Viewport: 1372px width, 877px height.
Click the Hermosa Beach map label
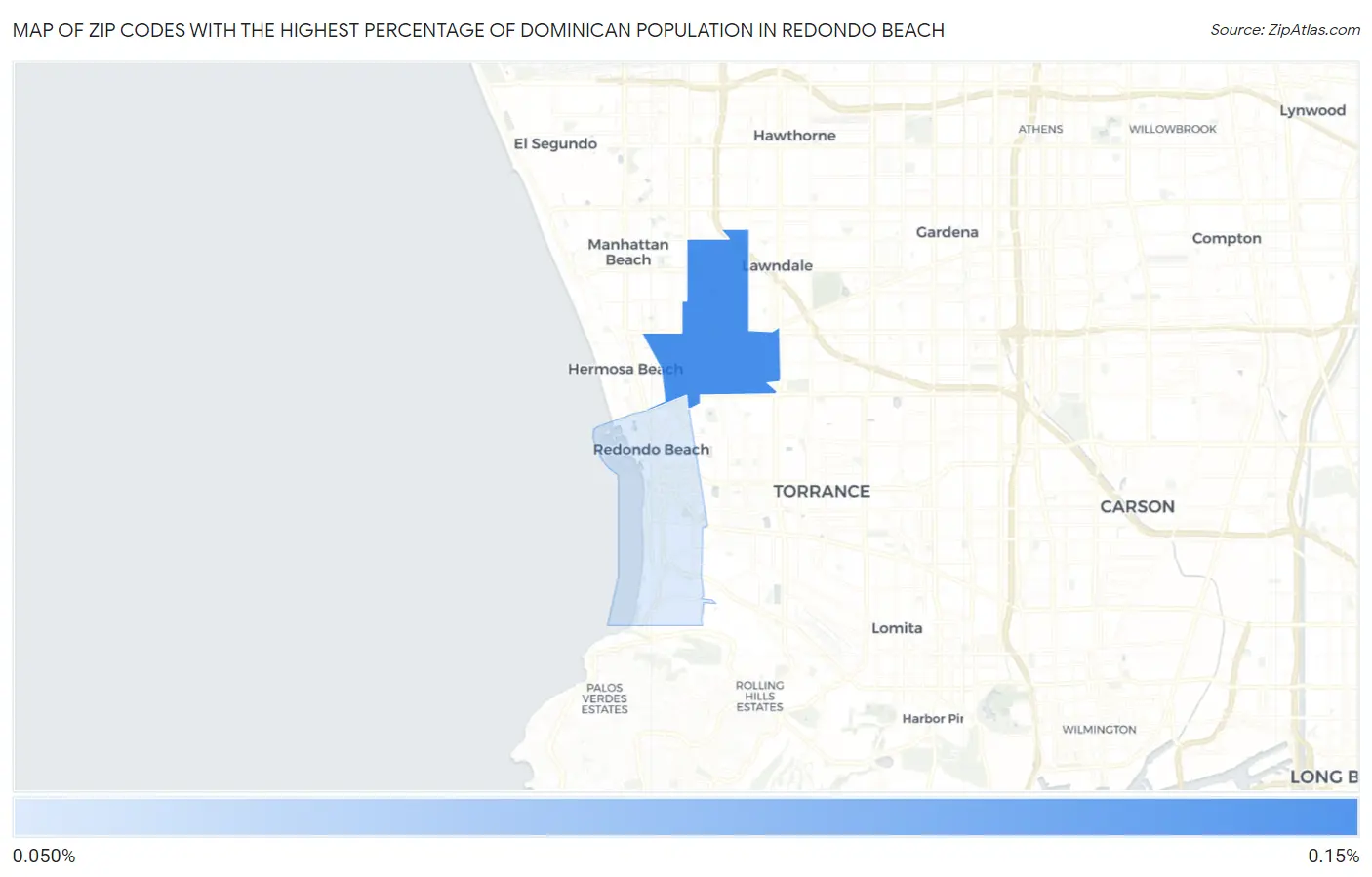coord(625,369)
